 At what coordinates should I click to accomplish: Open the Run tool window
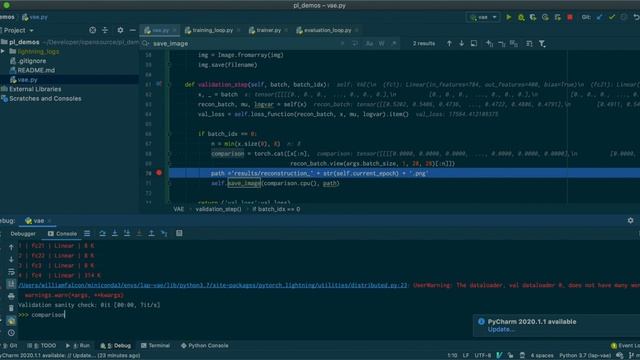(x=78, y=345)
